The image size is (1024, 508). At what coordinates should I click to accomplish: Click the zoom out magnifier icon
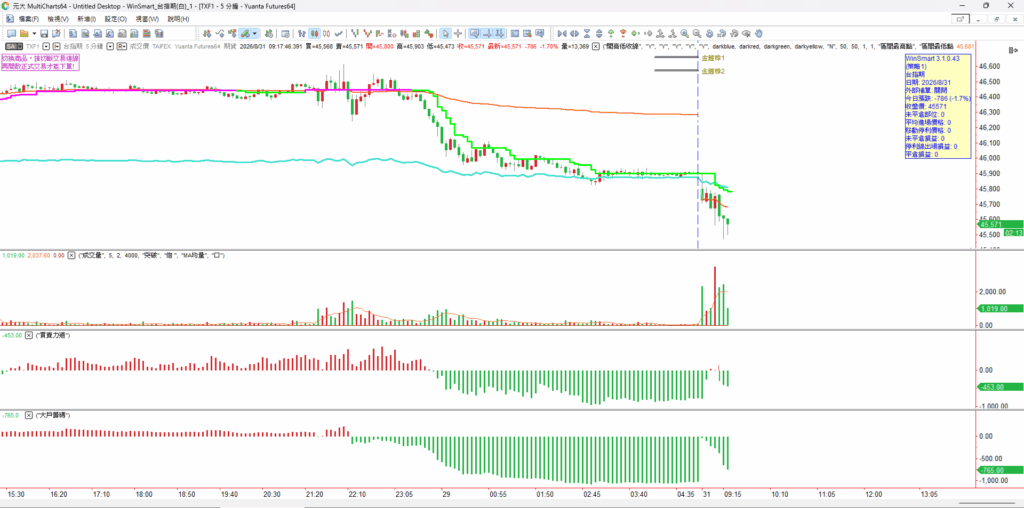(697, 33)
